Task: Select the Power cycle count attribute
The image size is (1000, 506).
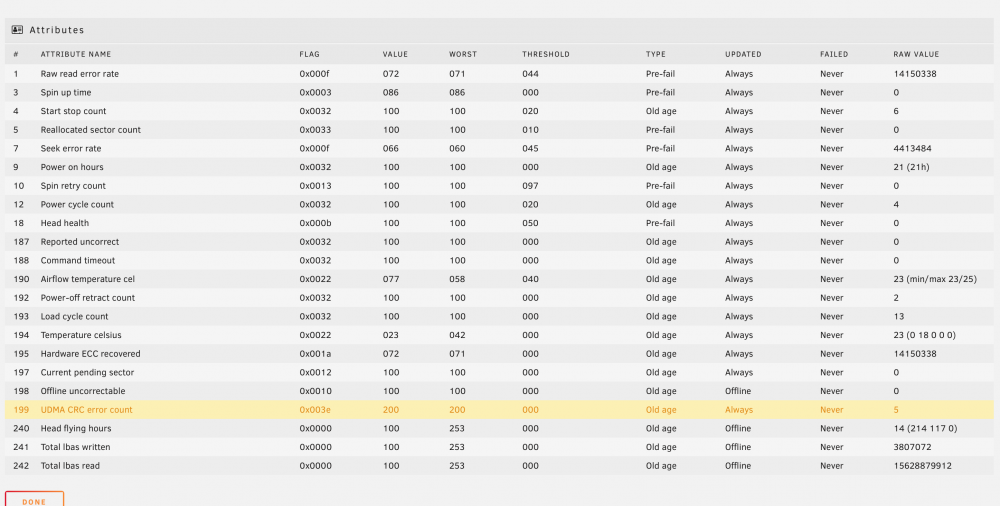Action: tap(77, 205)
